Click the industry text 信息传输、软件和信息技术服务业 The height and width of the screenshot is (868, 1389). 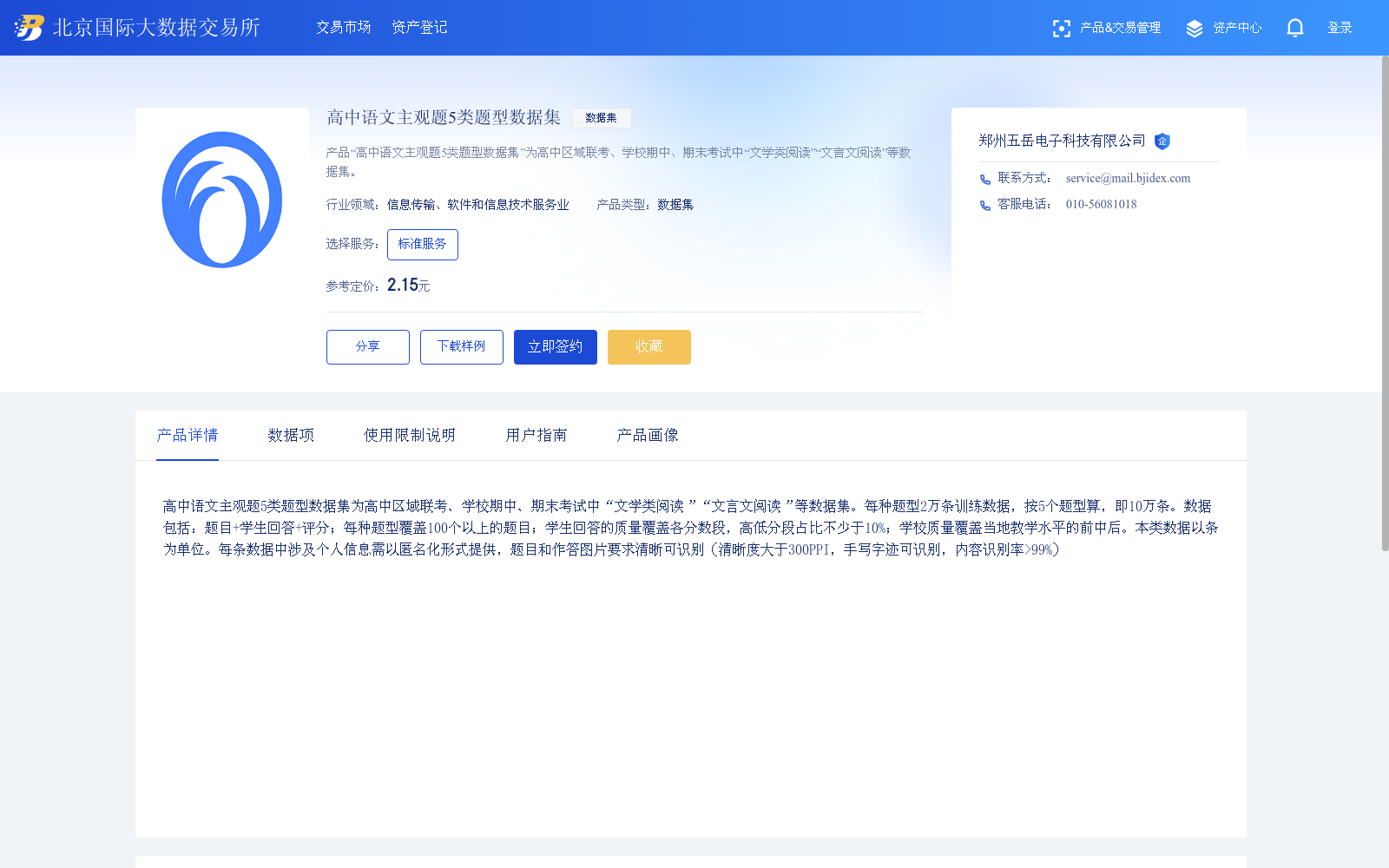[478, 205]
